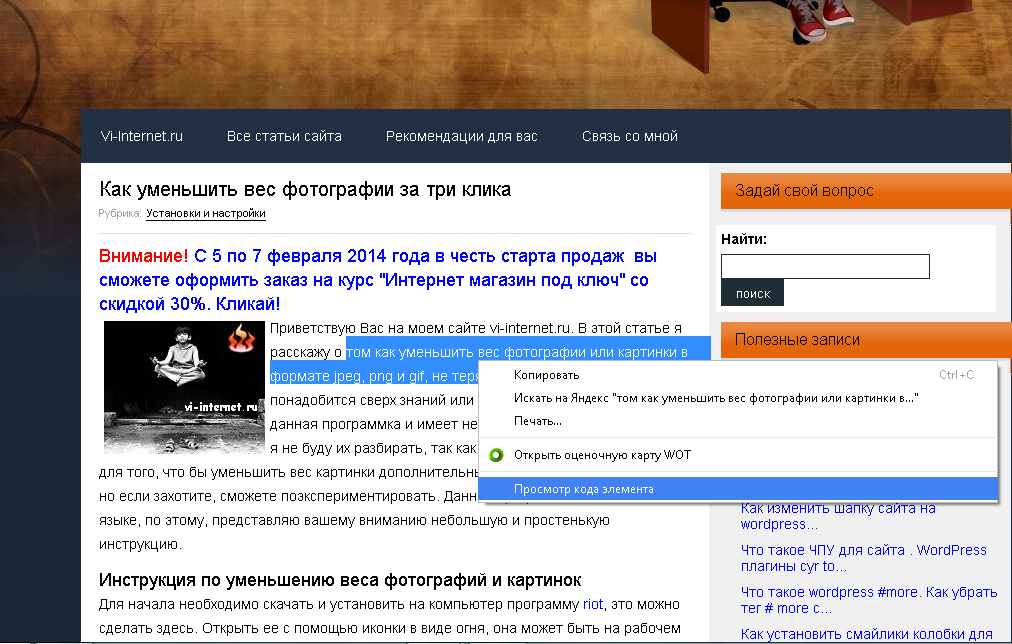Click inside the 'Найти' search text field
This screenshot has height=644, width=1012.
pyautogui.click(x=825, y=266)
